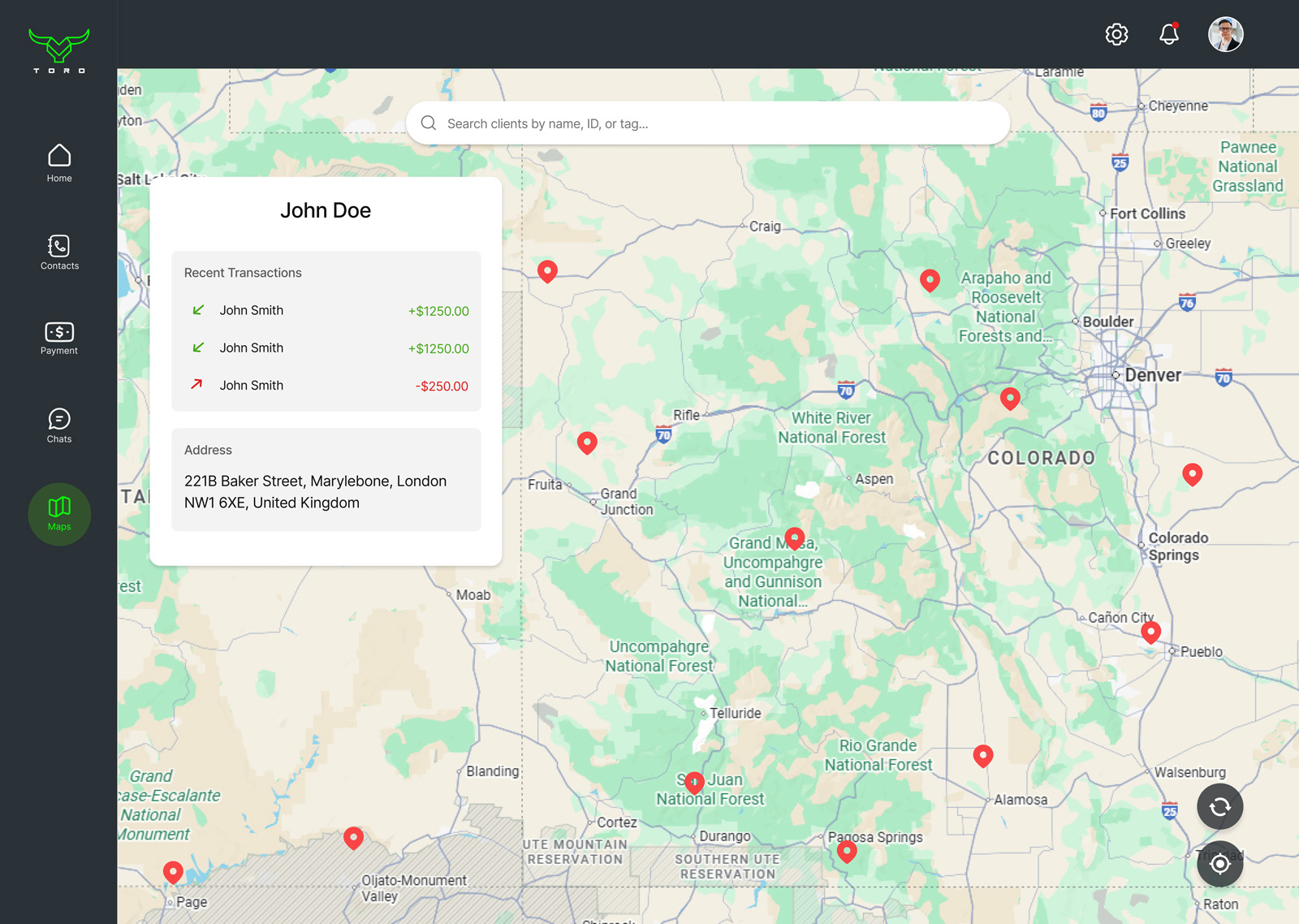
Task: Select the Maps sidebar item
Action: pyautogui.click(x=59, y=514)
